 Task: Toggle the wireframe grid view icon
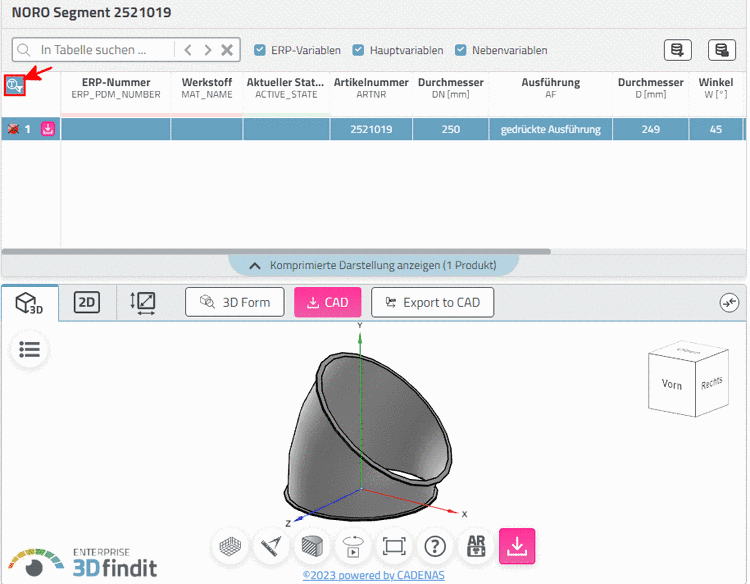(230, 546)
